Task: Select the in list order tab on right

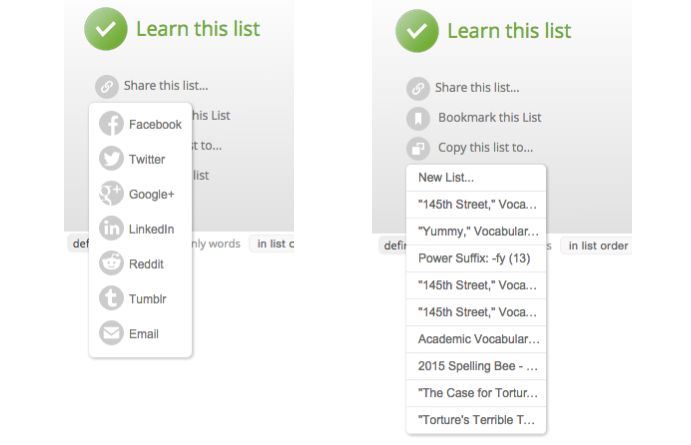Action: pos(598,246)
